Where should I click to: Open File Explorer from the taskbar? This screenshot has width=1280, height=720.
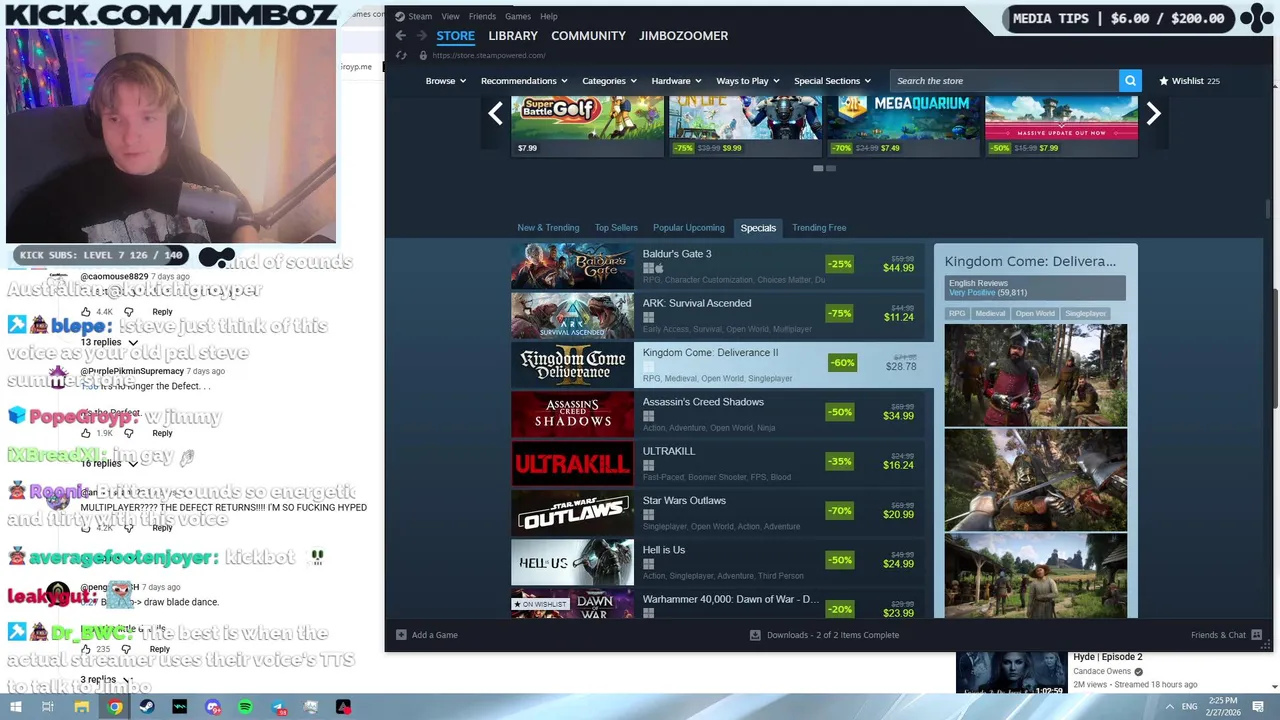click(x=82, y=707)
